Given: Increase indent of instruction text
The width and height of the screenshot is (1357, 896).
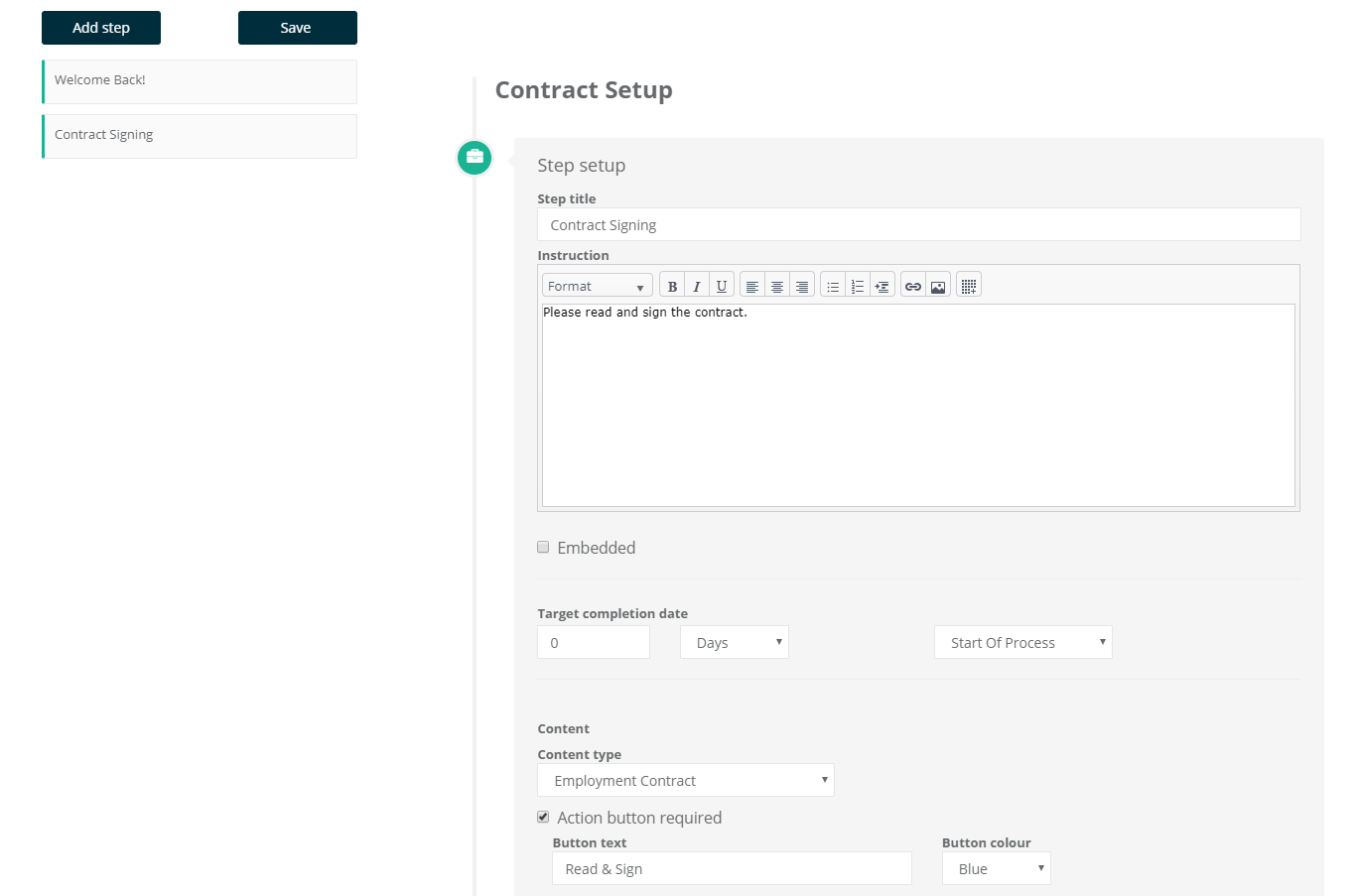Looking at the screenshot, I should click(882, 286).
